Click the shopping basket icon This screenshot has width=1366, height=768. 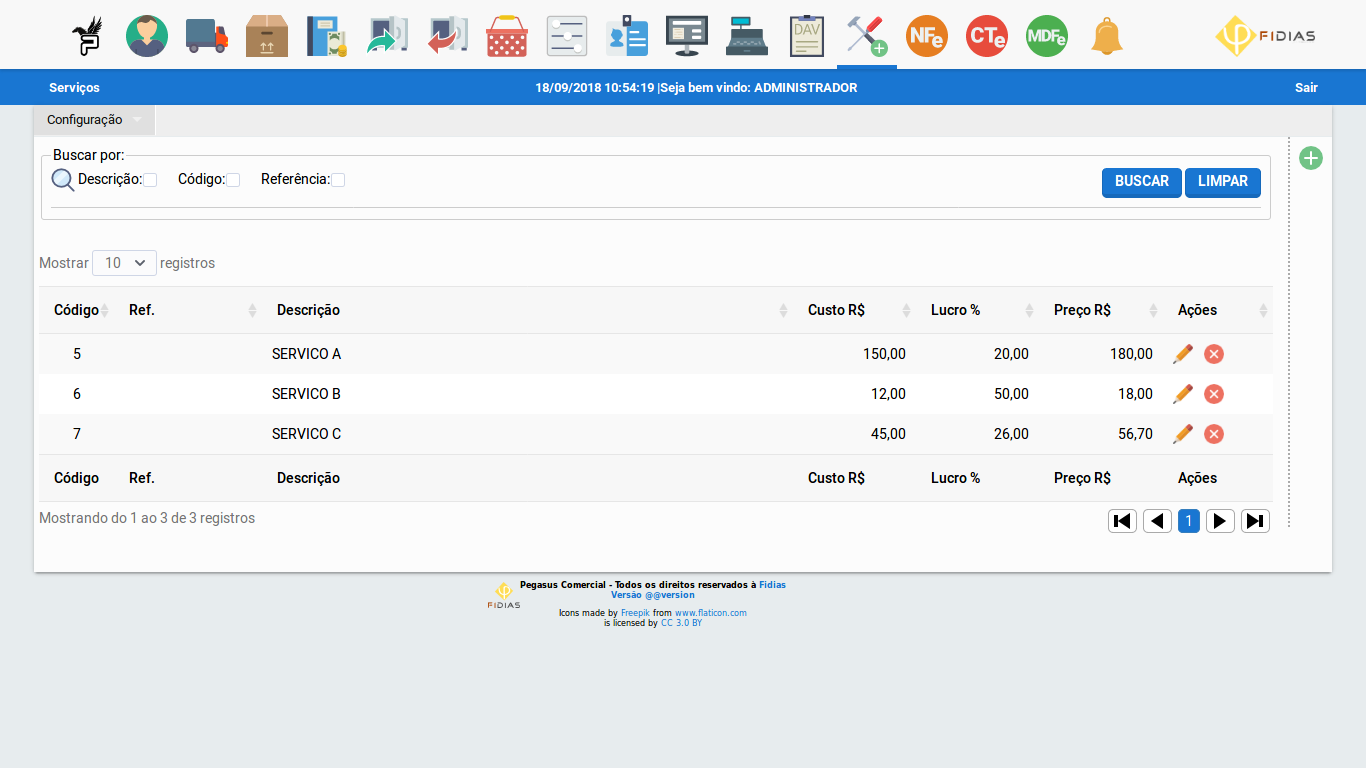pyautogui.click(x=507, y=36)
